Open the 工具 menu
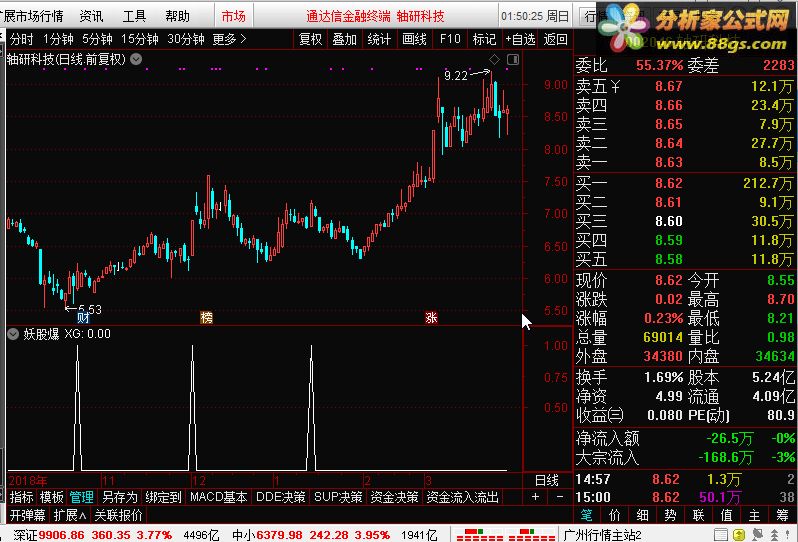 click(134, 16)
